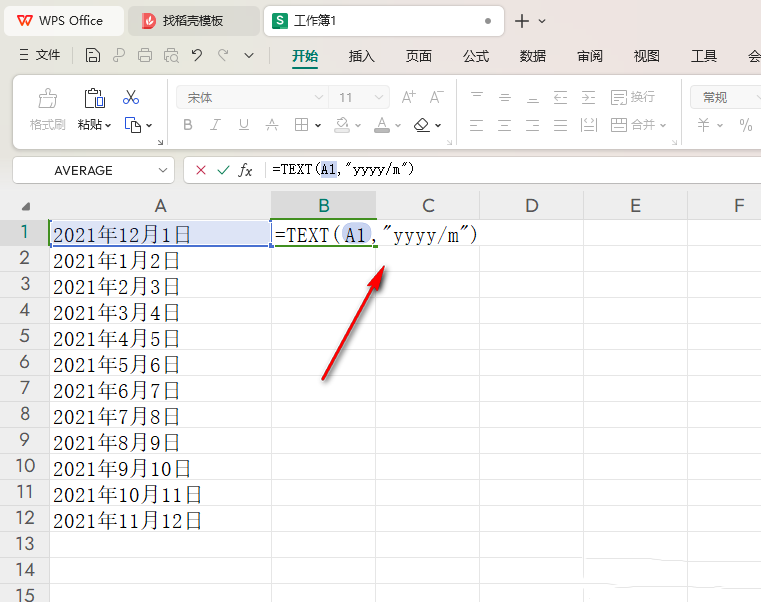The image size is (761, 602).
Task: Switch to 数据 Data tab
Action: tap(533, 56)
